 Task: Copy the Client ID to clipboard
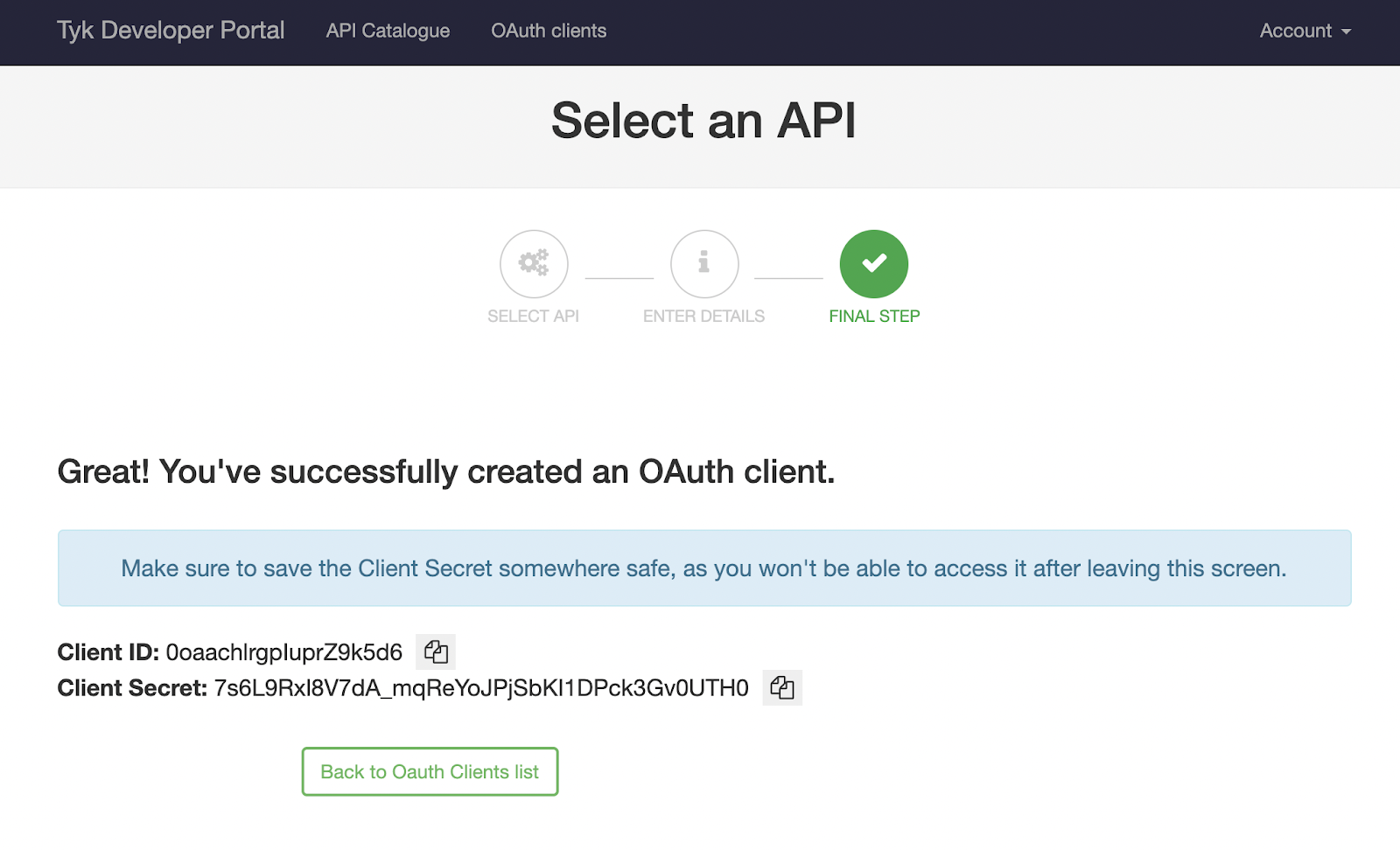coord(436,652)
